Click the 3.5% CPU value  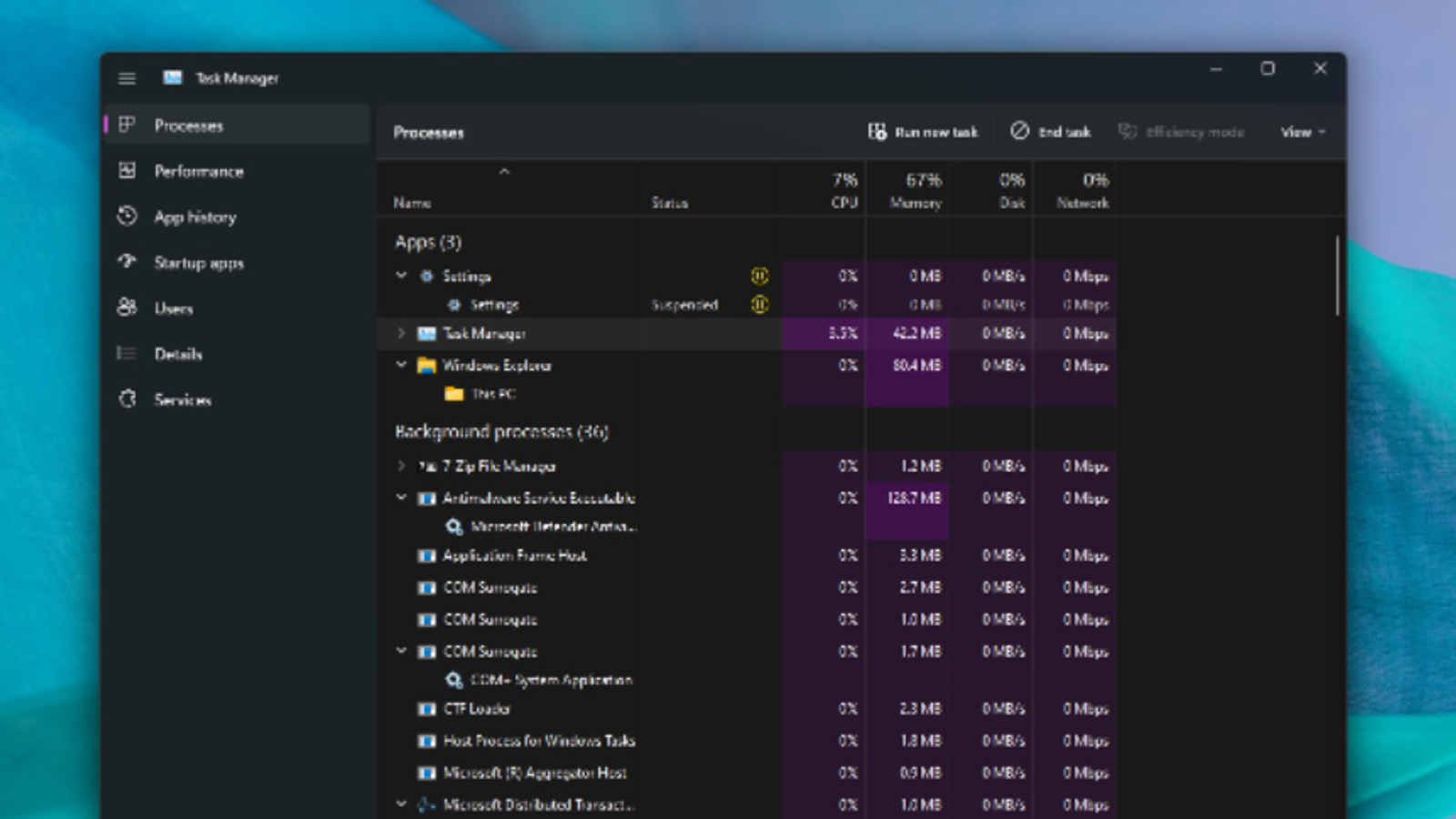pyautogui.click(x=843, y=334)
